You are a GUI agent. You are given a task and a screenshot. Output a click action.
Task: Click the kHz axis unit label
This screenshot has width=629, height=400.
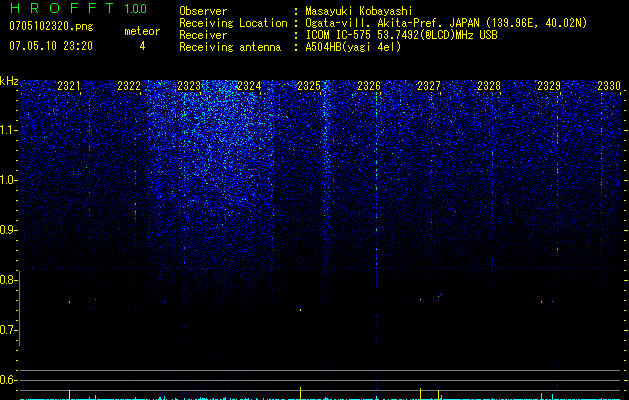pyautogui.click(x=9, y=81)
